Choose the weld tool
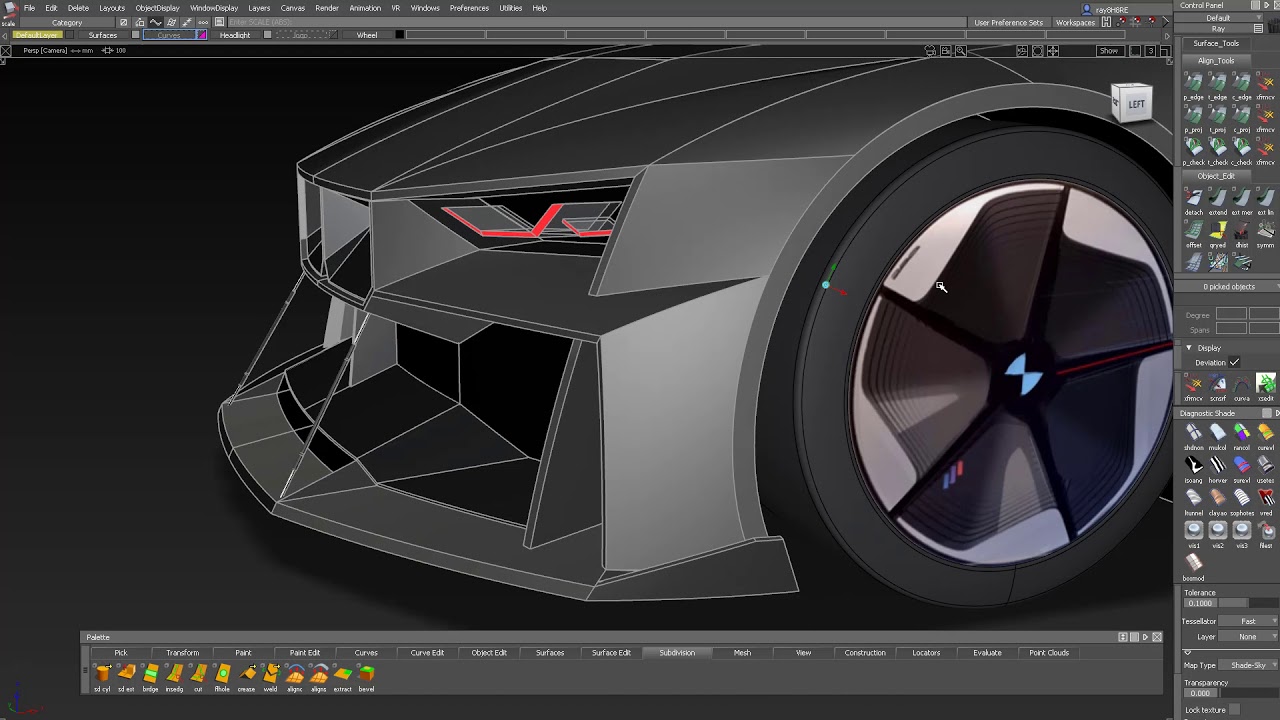The height and width of the screenshot is (720, 1280). coord(270,674)
